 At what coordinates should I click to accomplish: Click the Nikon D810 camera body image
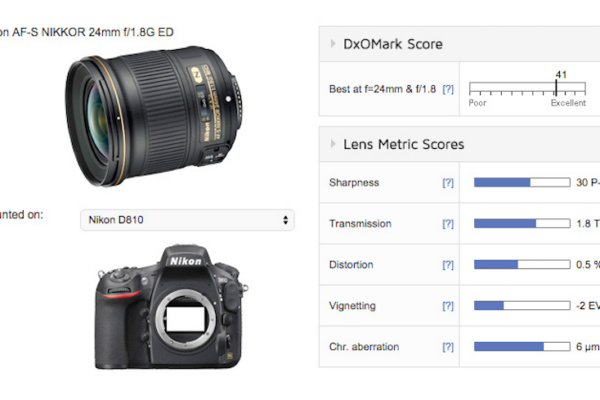(171, 307)
